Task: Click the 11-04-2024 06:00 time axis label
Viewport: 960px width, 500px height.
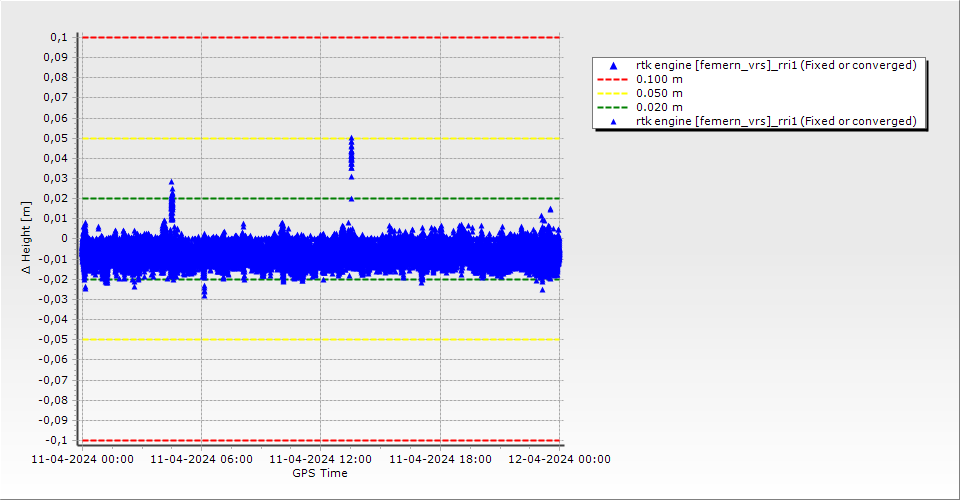Action: (201, 459)
